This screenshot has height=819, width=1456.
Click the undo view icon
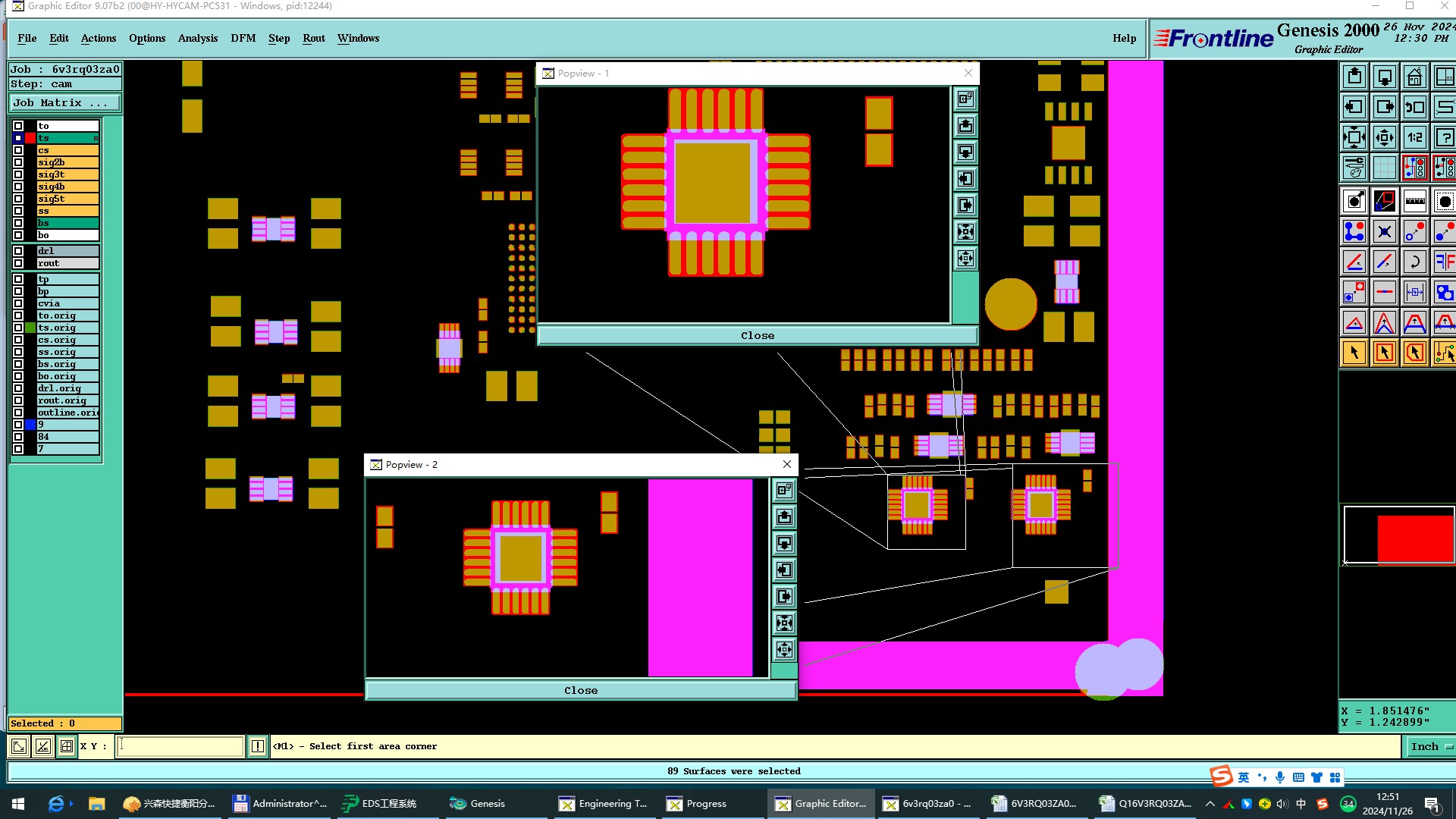pos(1414,108)
